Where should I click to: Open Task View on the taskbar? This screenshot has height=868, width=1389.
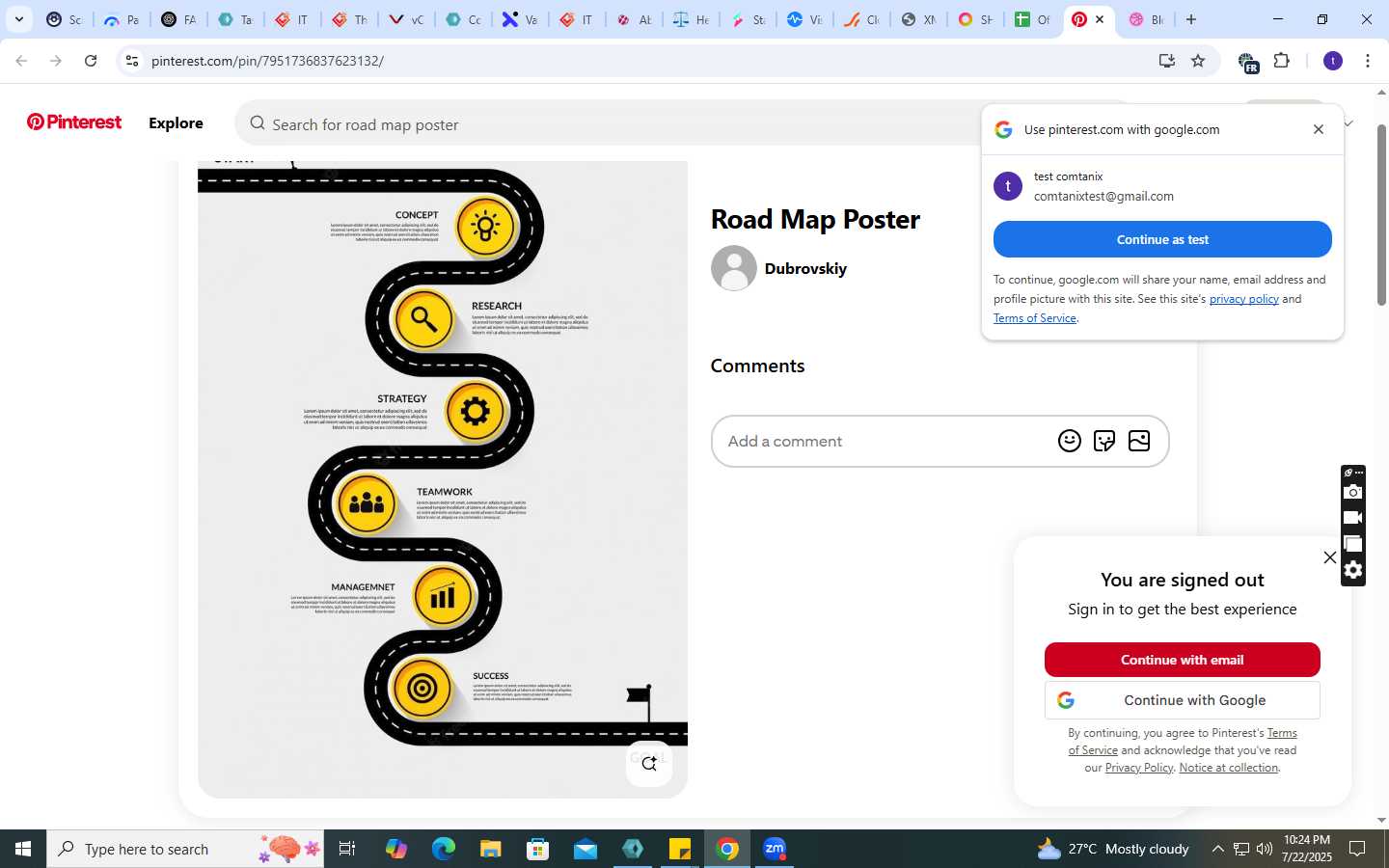click(x=347, y=849)
